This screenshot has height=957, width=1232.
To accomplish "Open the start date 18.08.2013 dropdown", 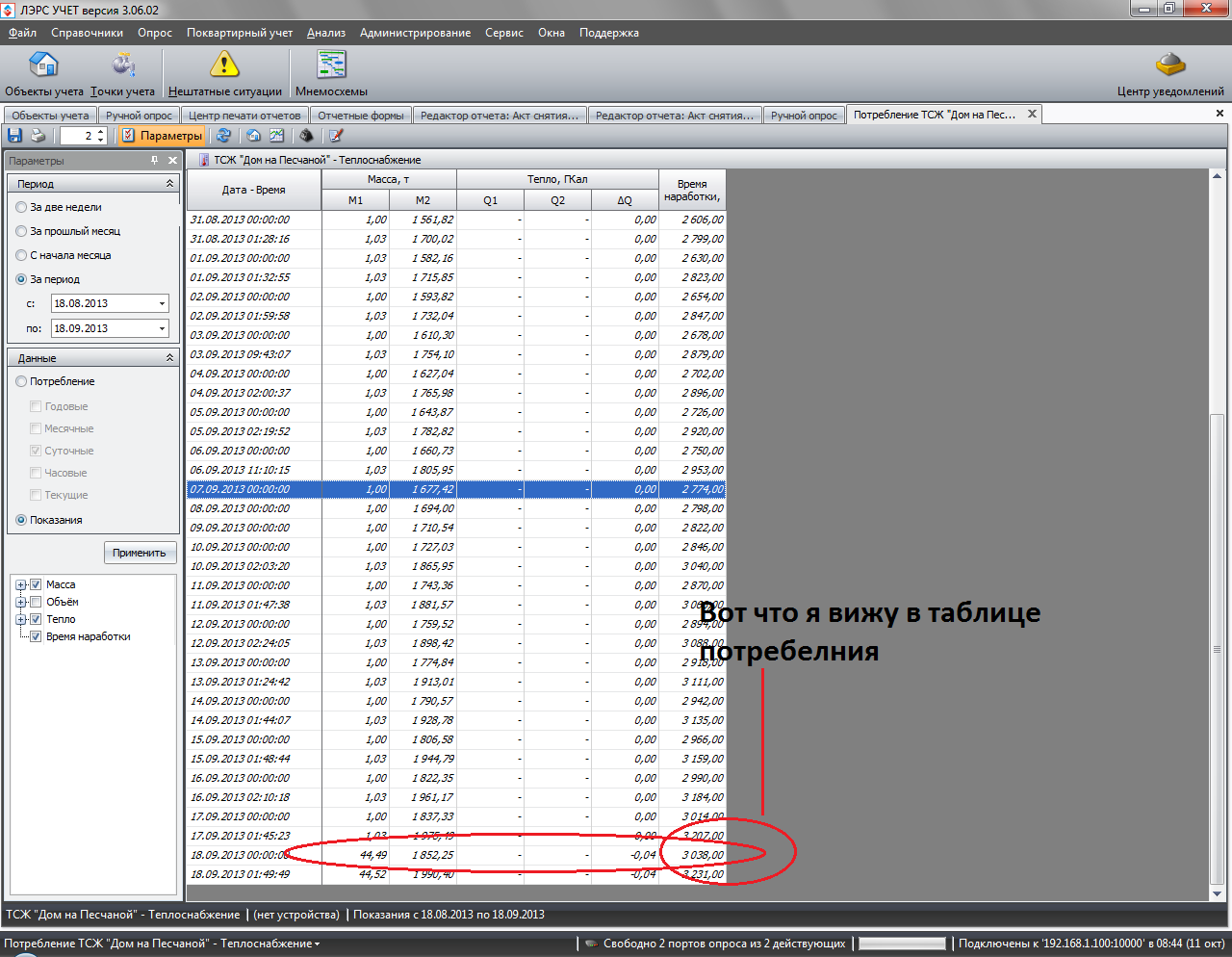I will tap(162, 303).
